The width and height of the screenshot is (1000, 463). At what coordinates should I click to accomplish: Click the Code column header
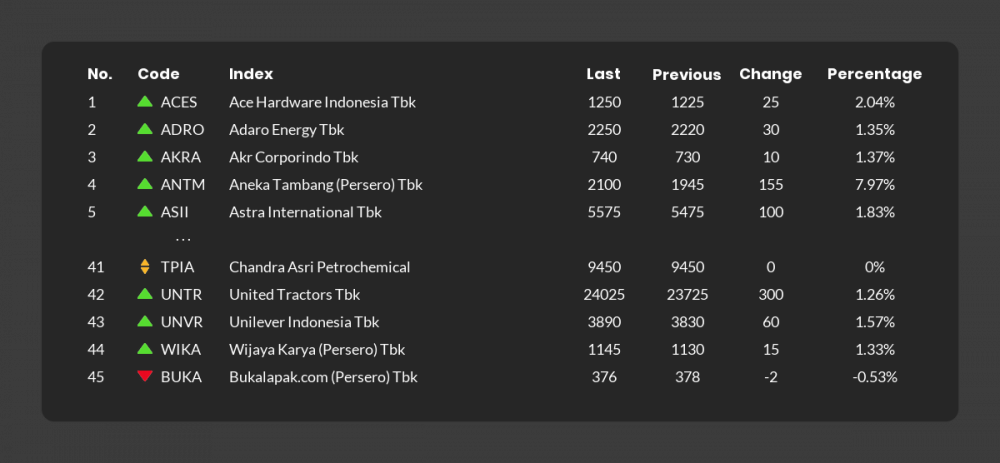point(158,74)
